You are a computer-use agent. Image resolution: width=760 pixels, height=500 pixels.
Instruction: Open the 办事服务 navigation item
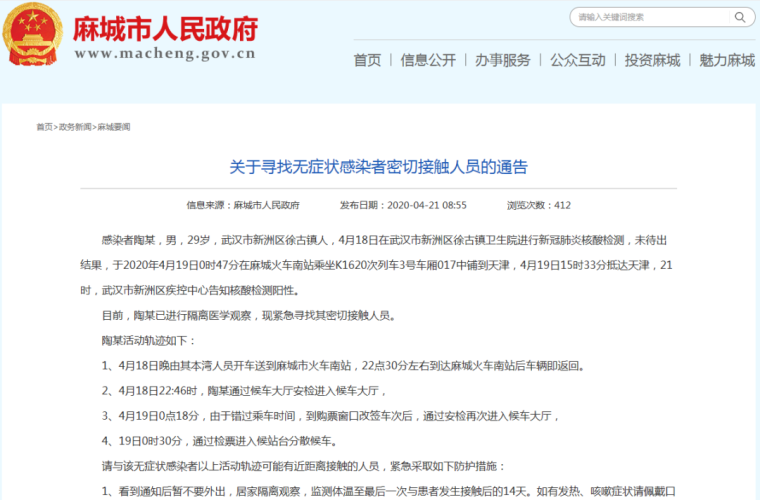503,60
